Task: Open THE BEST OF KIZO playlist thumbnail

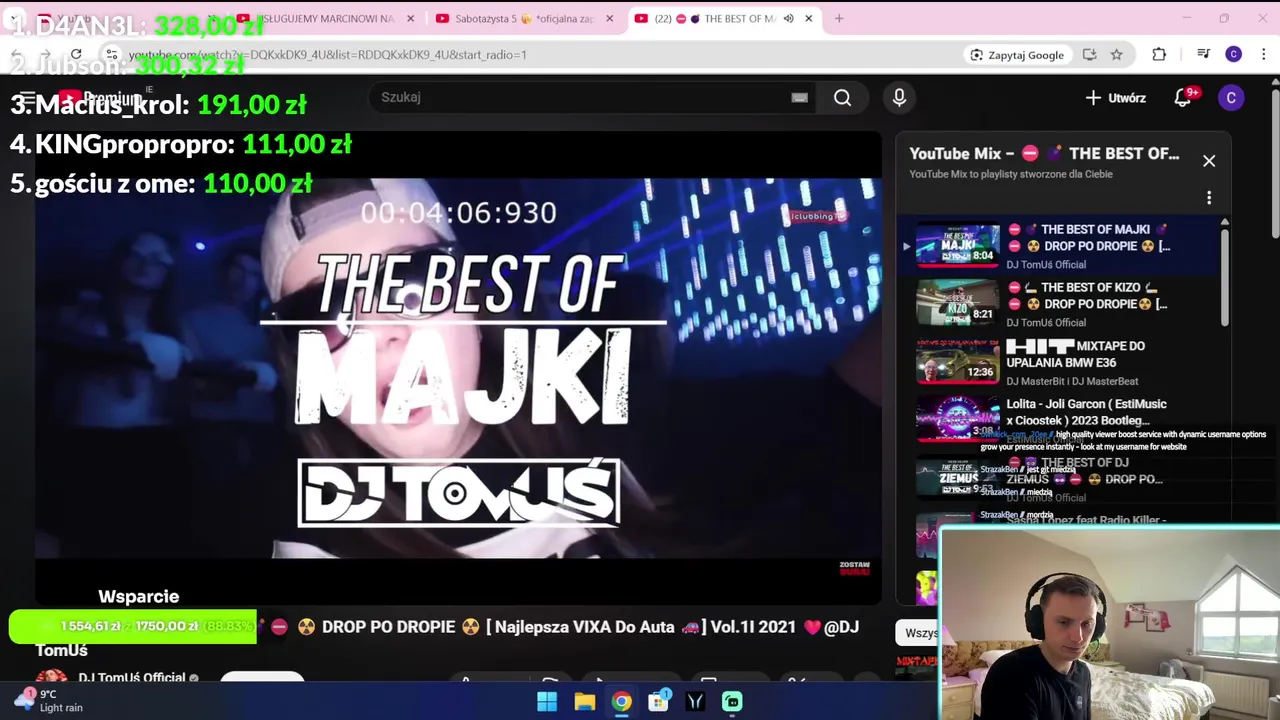Action: click(x=957, y=304)
